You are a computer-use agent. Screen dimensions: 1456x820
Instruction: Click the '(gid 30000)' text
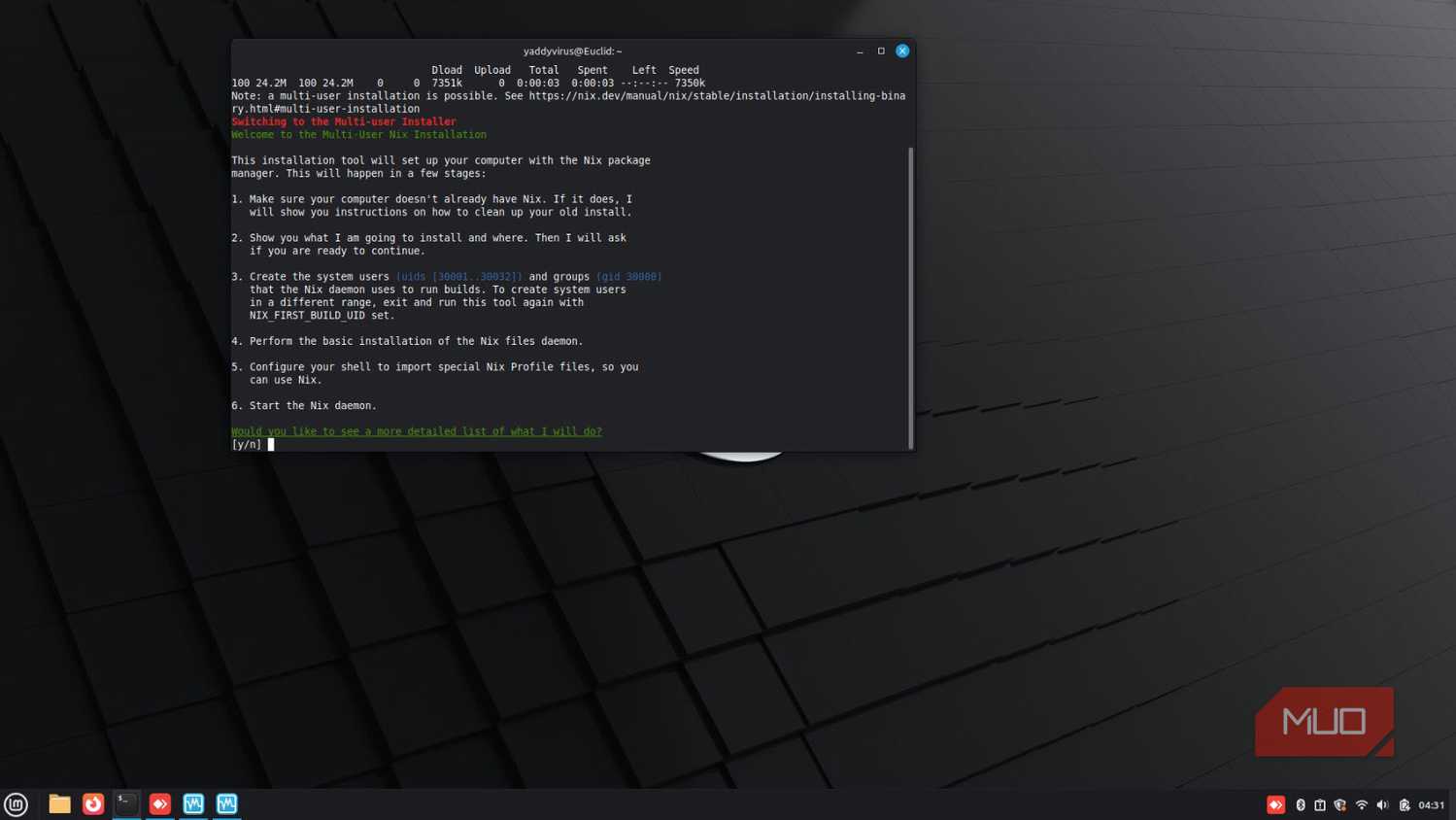[x=628, y=277]
